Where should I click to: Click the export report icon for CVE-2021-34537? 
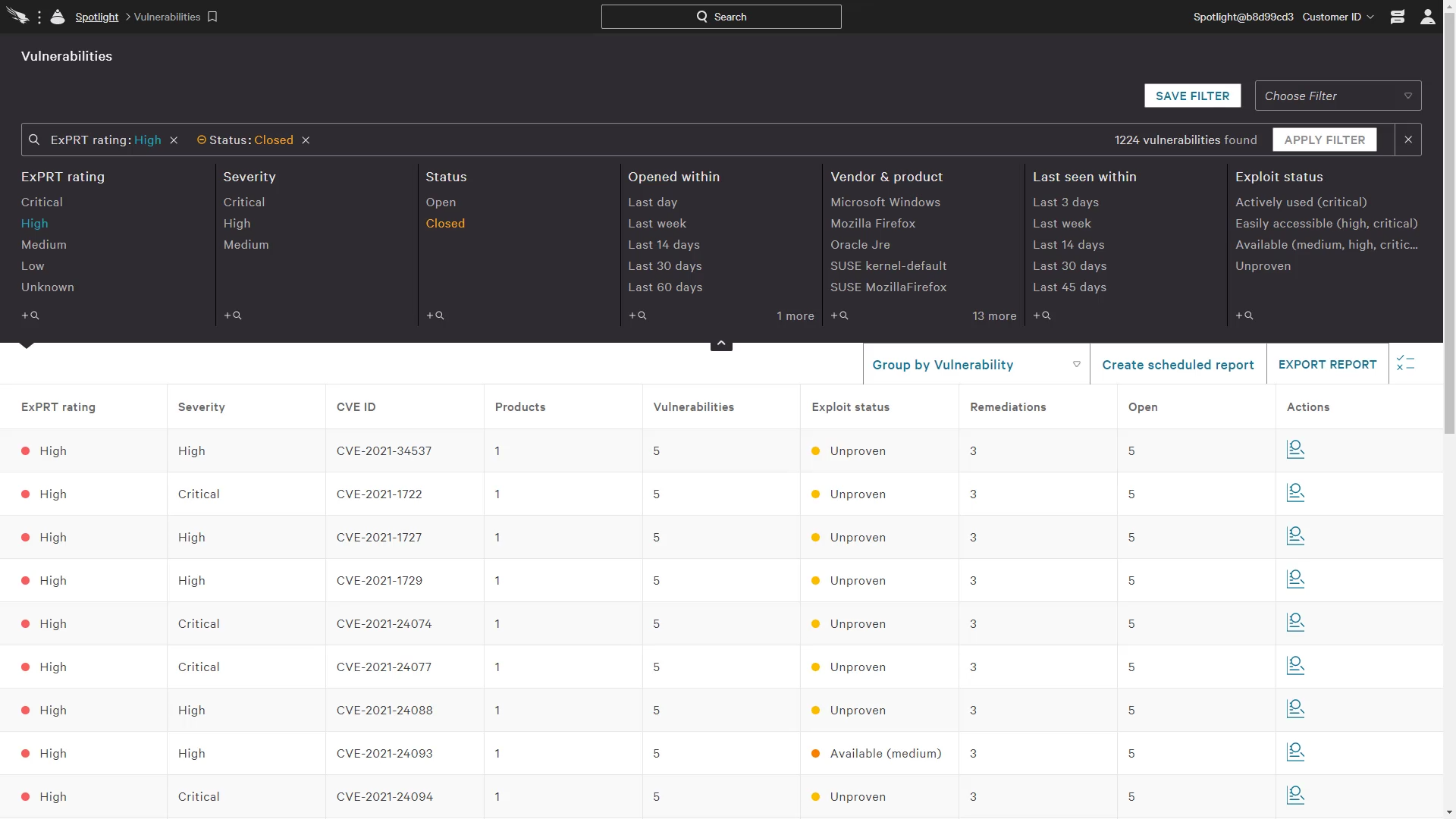pyautogui.click(x=1295, y=449)
